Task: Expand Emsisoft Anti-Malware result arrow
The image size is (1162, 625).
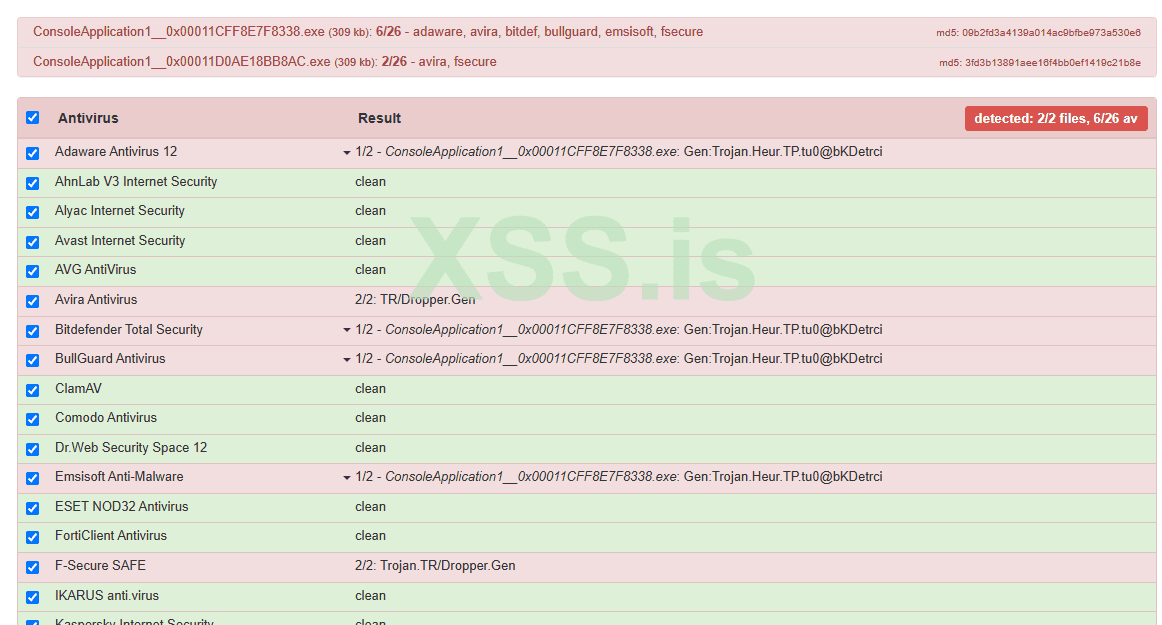Action: pos(346,477)
